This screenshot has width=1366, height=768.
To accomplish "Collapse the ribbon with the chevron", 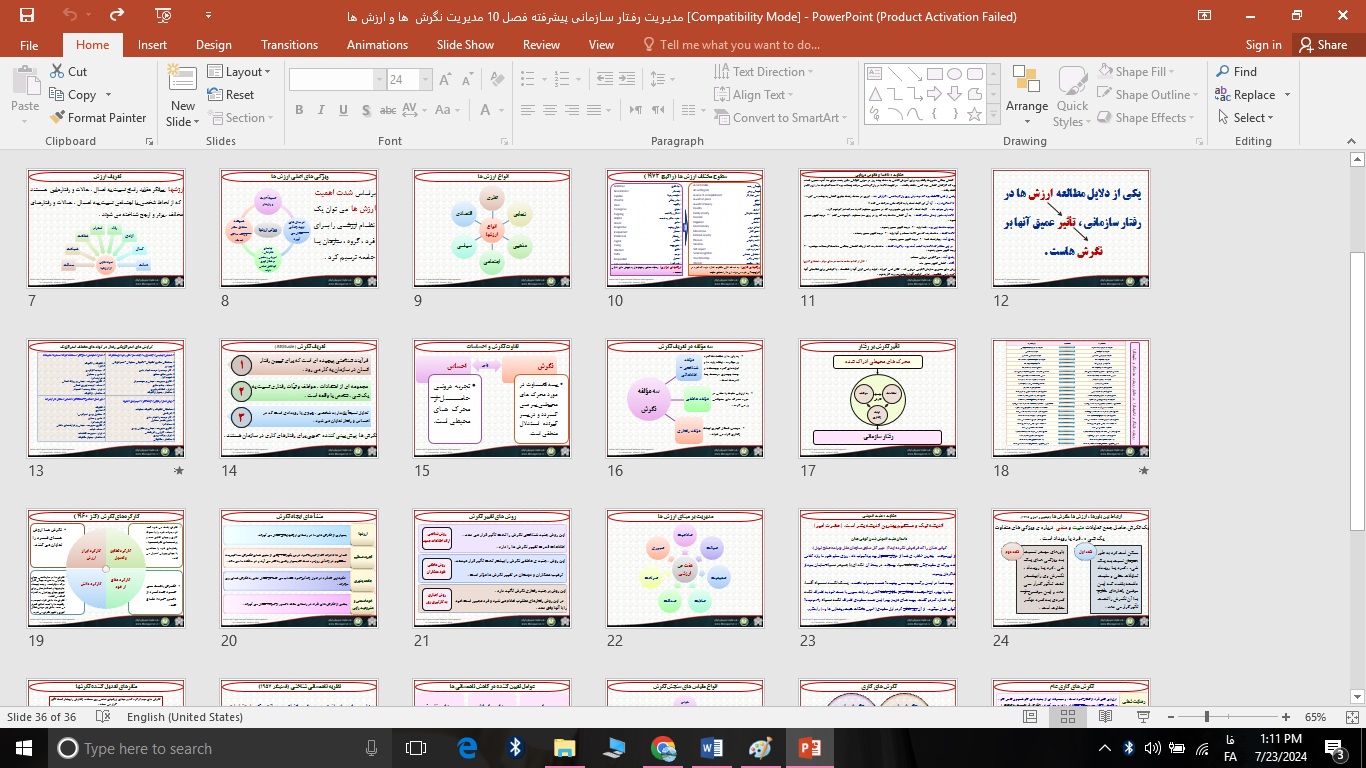I will tap(1351, 142).
